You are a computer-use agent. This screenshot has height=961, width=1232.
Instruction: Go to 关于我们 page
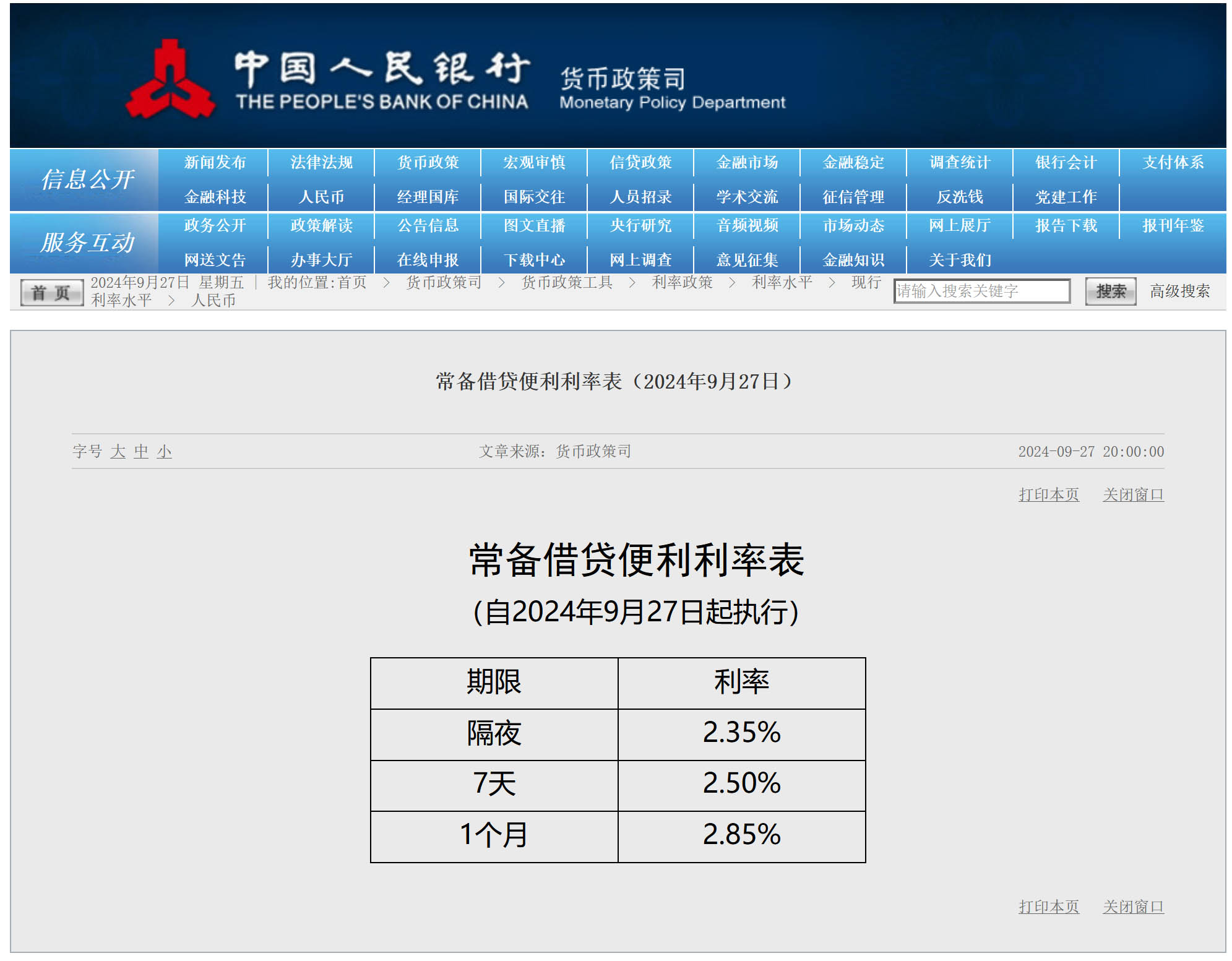960,260
